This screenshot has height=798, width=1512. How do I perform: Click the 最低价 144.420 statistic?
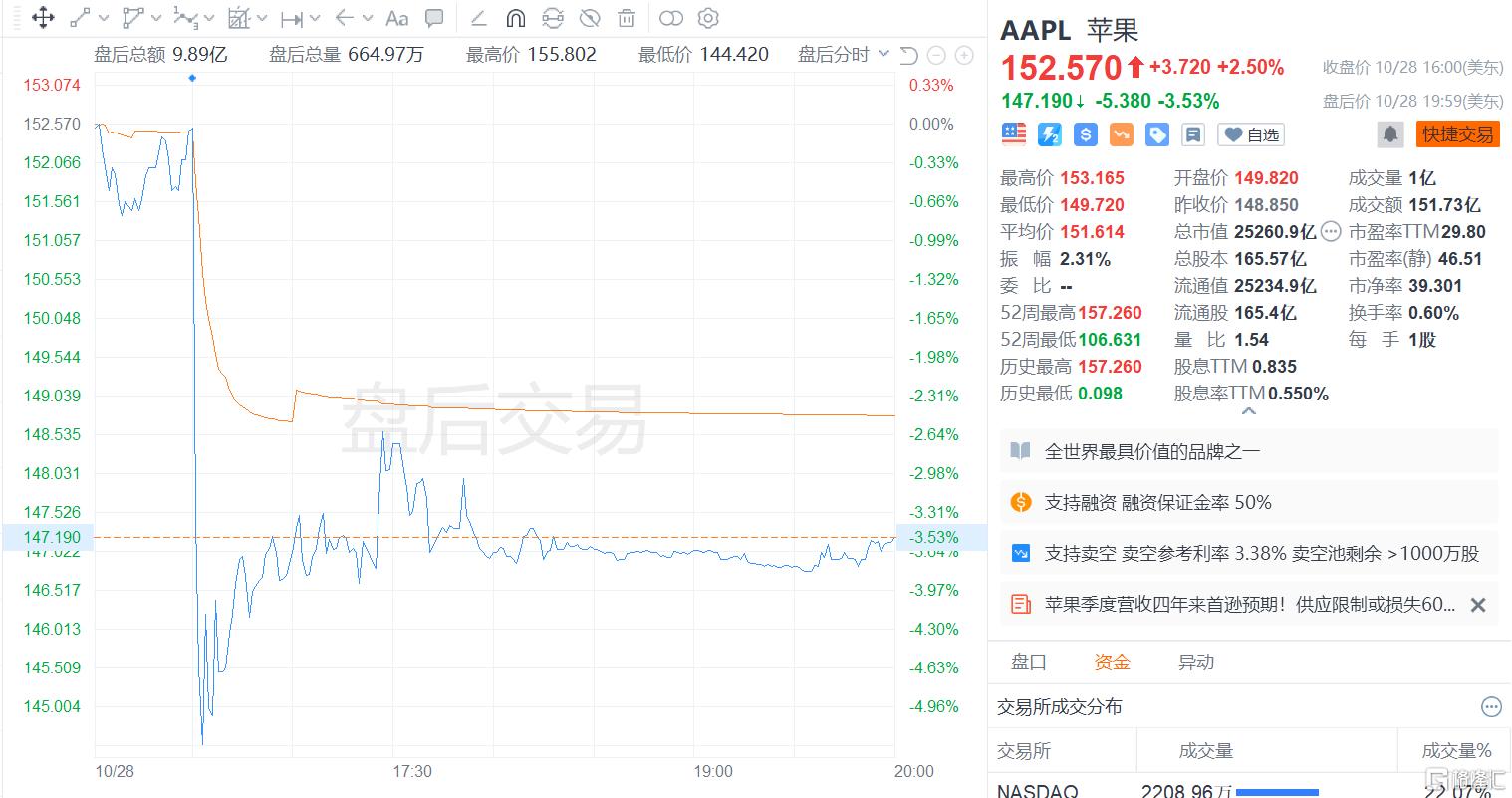tap(703, 55)
